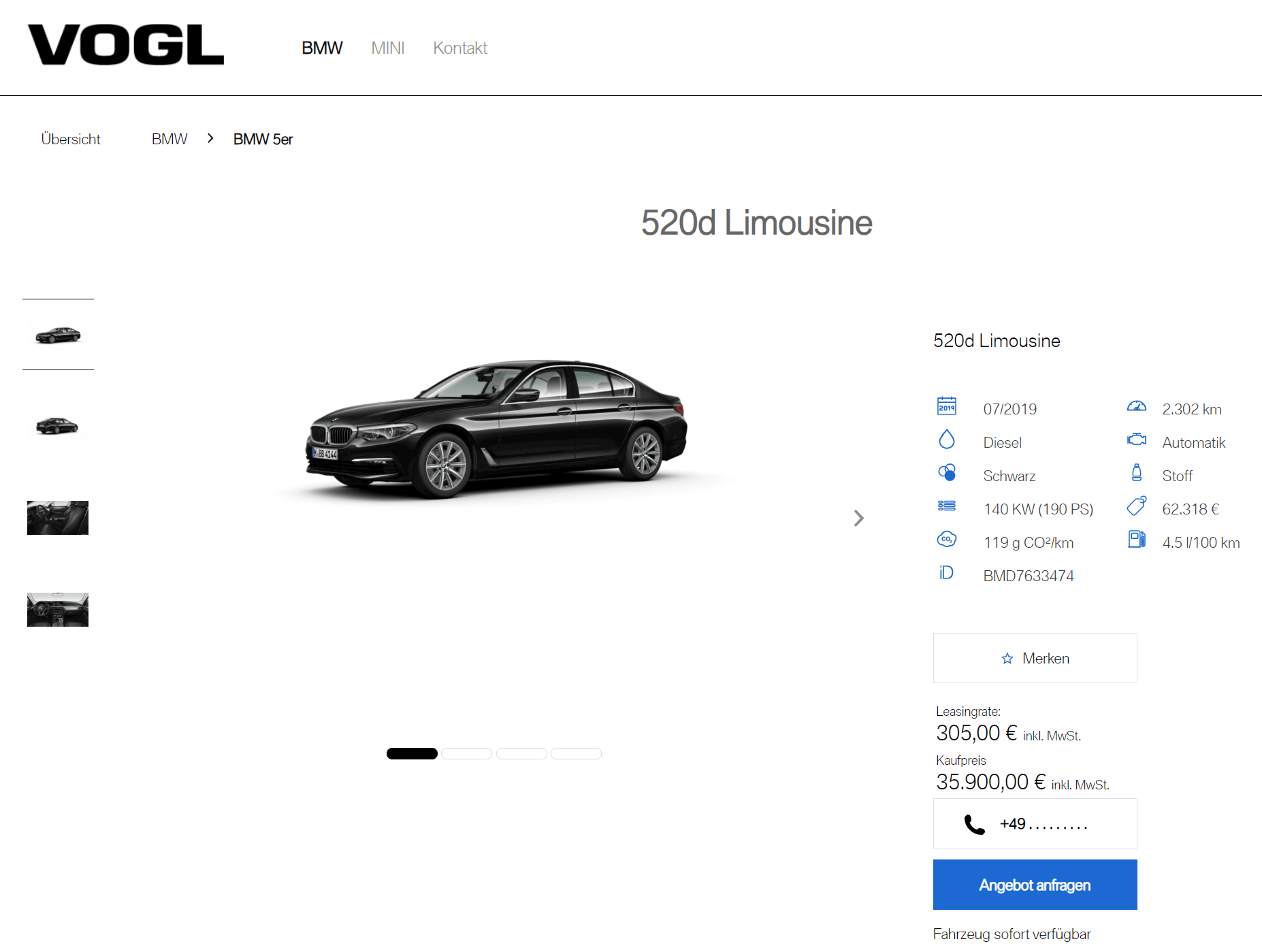This screenshot has height=952, width=1262.
Task: Select the first car side-view thumbnail
Action: pyautogui.click(x=58, y=335)
